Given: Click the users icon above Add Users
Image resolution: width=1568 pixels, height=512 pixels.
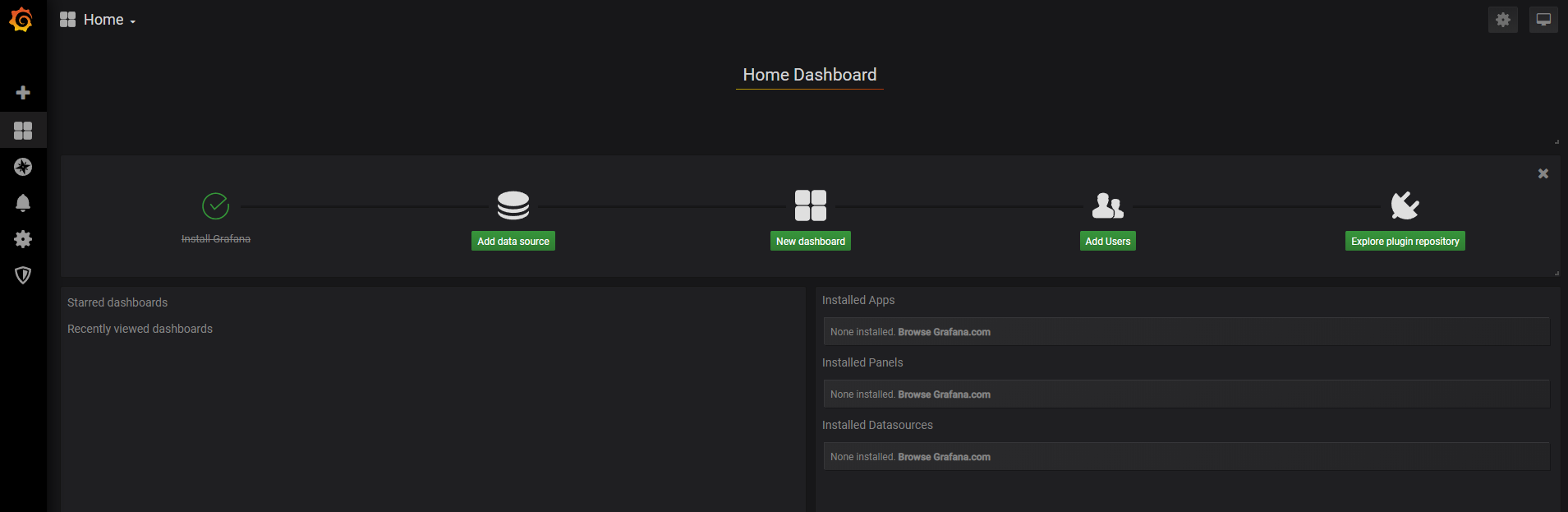Looking at the screenshot, I should tap(1108, 205).
